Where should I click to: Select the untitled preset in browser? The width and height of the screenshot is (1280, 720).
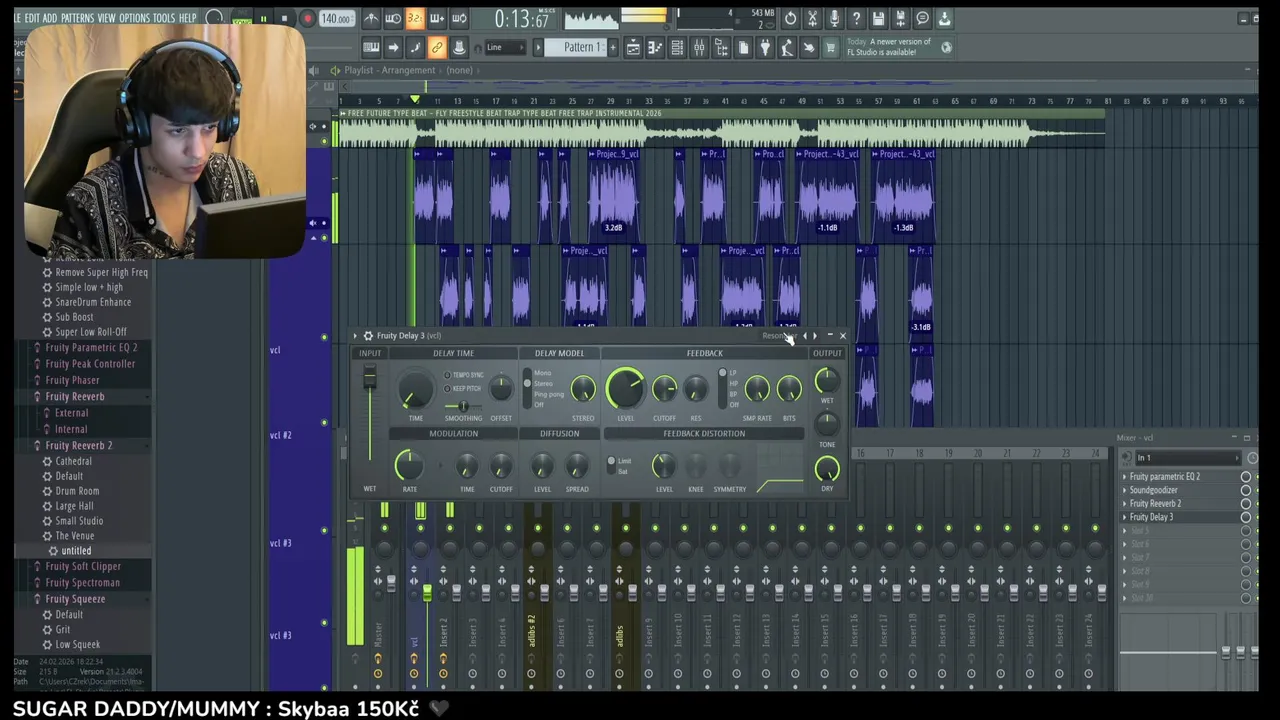pos(76,551)
